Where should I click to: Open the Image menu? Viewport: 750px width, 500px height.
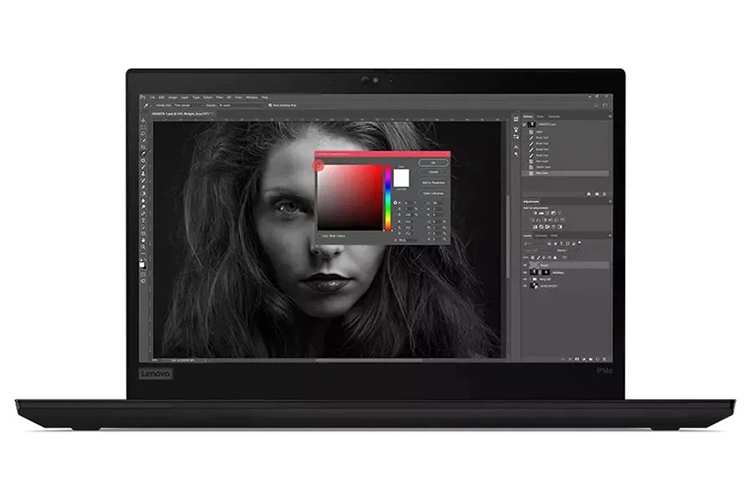coord(173,98)
